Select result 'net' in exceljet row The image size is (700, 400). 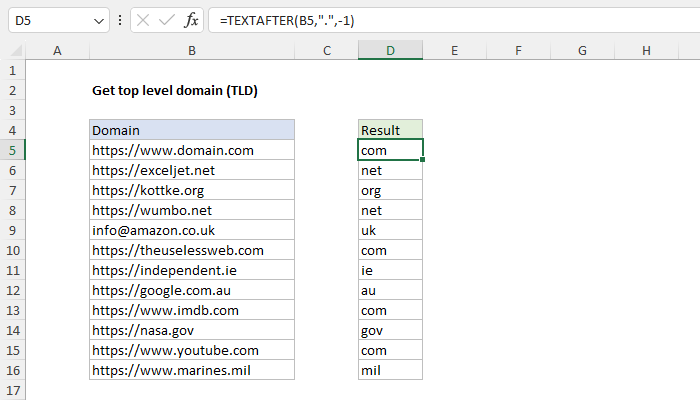point(390,171)
